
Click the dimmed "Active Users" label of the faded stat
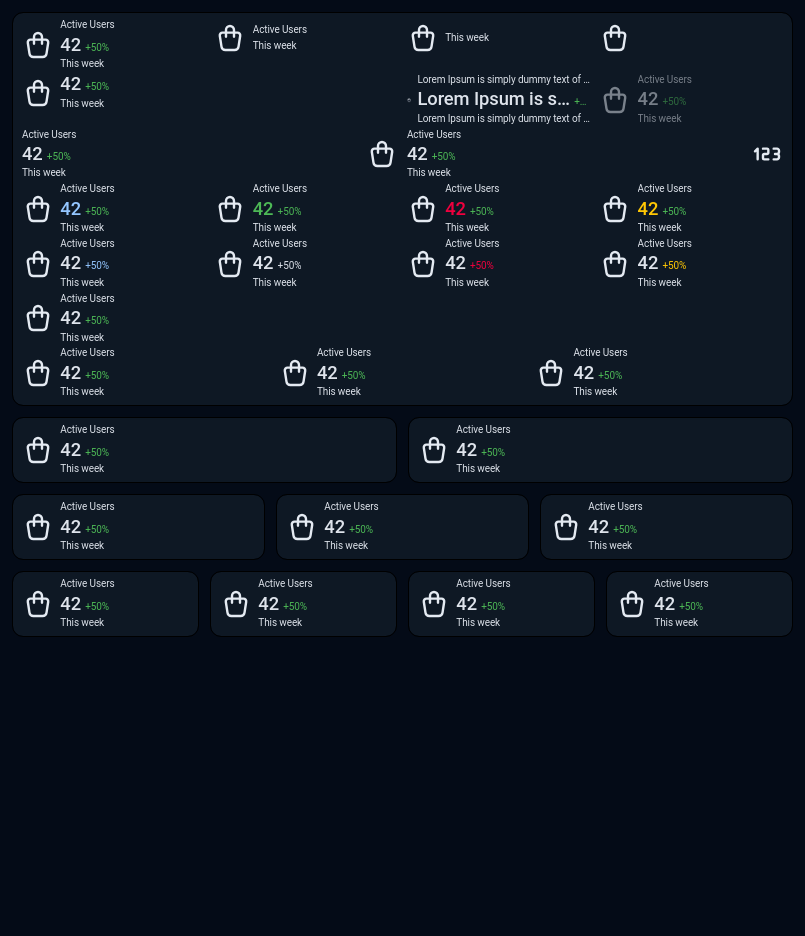pos(664,80)
